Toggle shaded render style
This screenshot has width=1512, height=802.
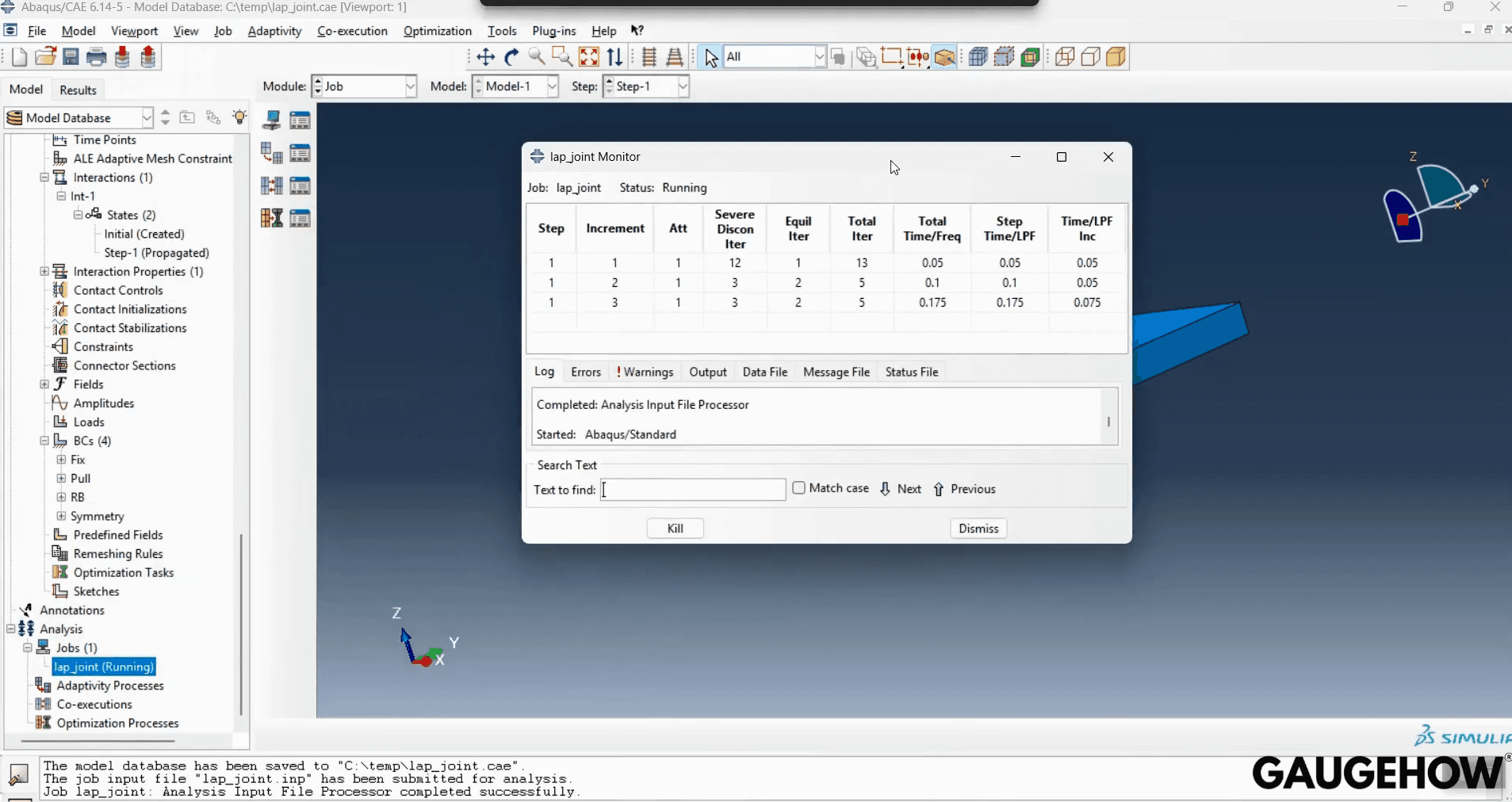pyautogui.click(x=1116, y=56)
